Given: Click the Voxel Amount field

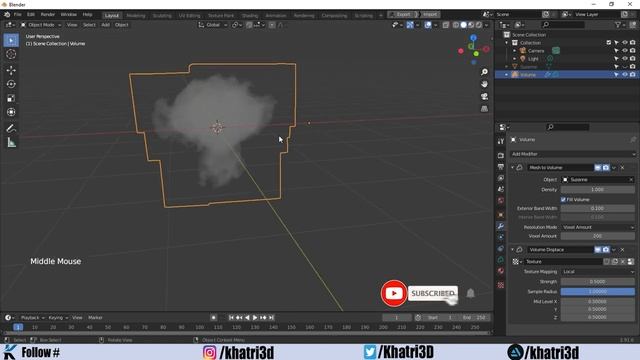Looking at the screenshot, I should pos(598,236).
